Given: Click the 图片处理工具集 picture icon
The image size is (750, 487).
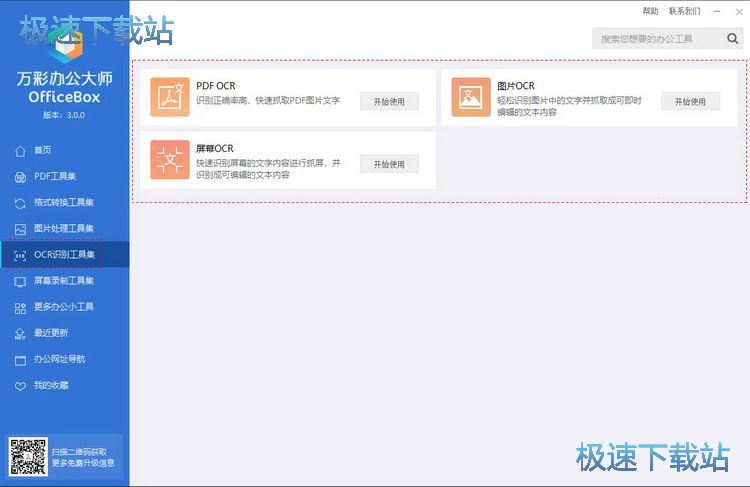Looking at the screenshot, I should (20, 230).
